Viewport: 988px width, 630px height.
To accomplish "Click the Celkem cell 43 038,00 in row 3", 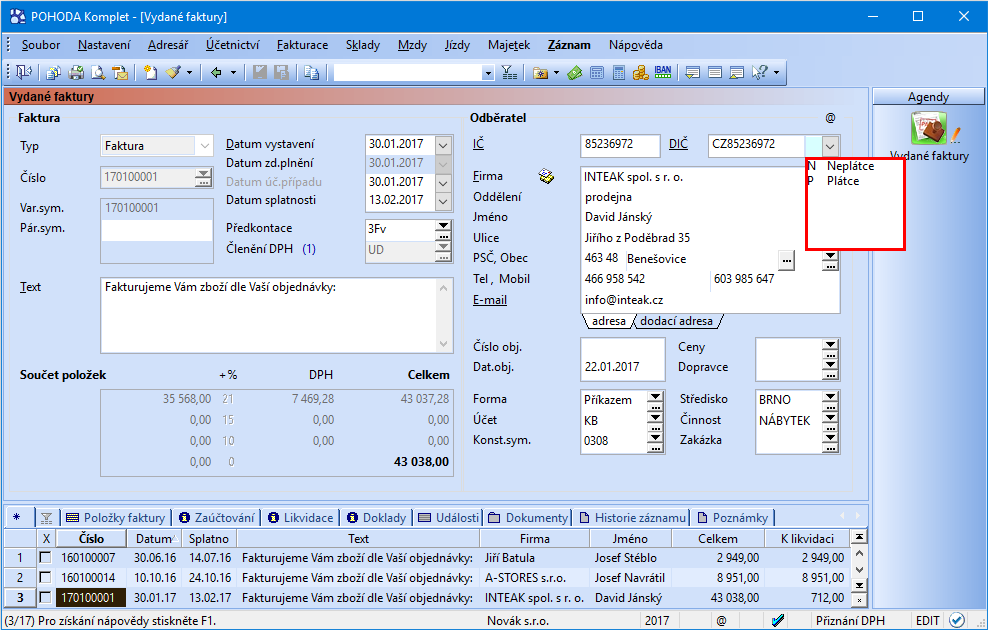I will 717,597.
